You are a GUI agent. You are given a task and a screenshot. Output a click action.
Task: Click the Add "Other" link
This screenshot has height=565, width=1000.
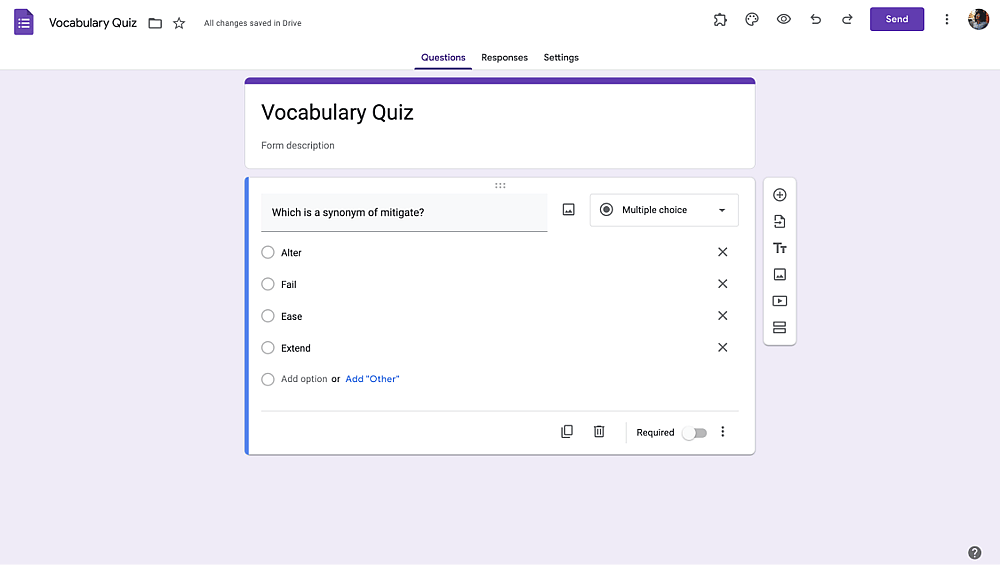pyautogui.click(x=372, y=379)
